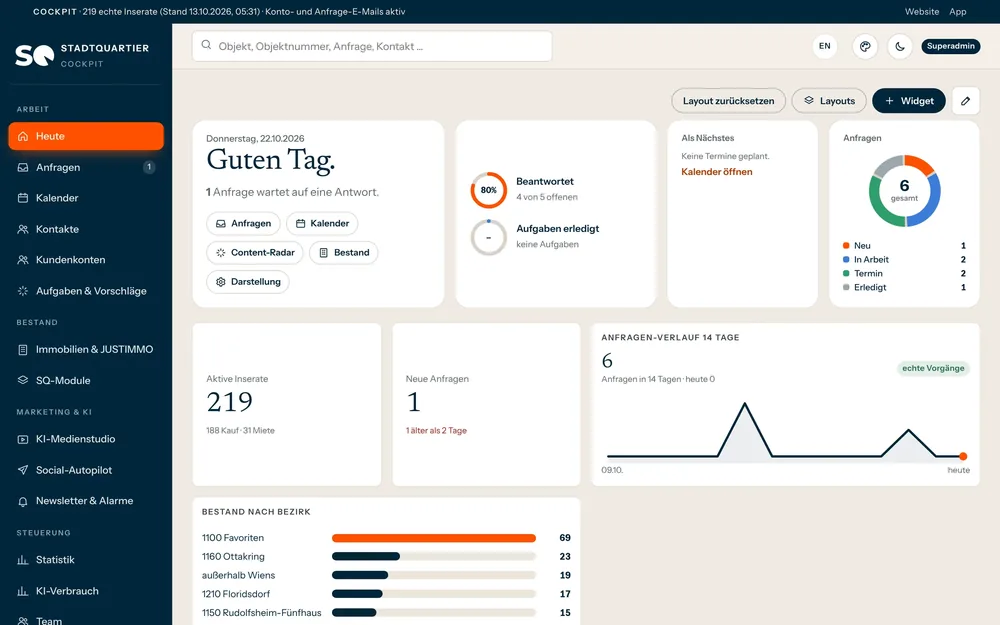Click Layout zurücksetzen button
The image size is (1000, 625).
click(x=728, y=101)
